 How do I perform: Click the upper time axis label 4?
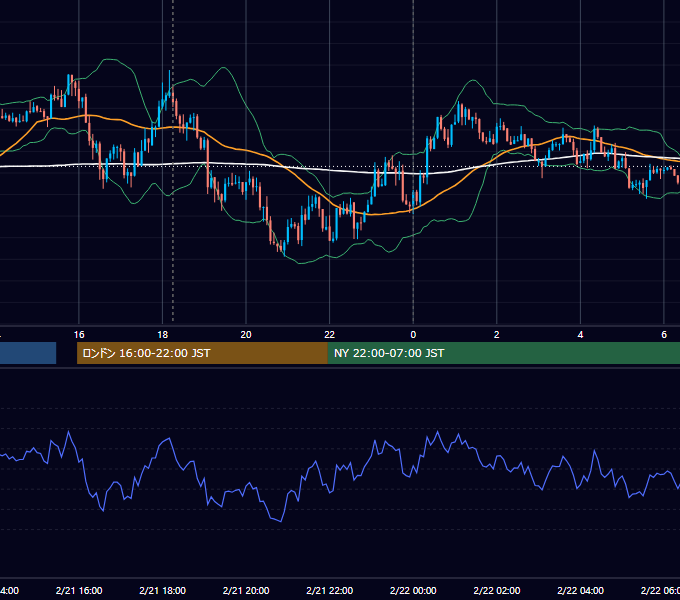[x=580, y=335]
